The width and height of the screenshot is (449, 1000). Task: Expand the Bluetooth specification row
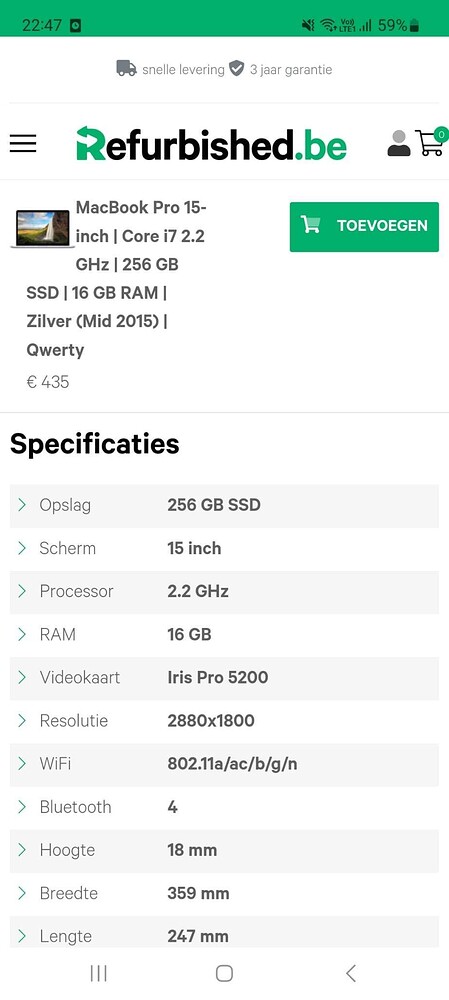[x=224, y=807]
